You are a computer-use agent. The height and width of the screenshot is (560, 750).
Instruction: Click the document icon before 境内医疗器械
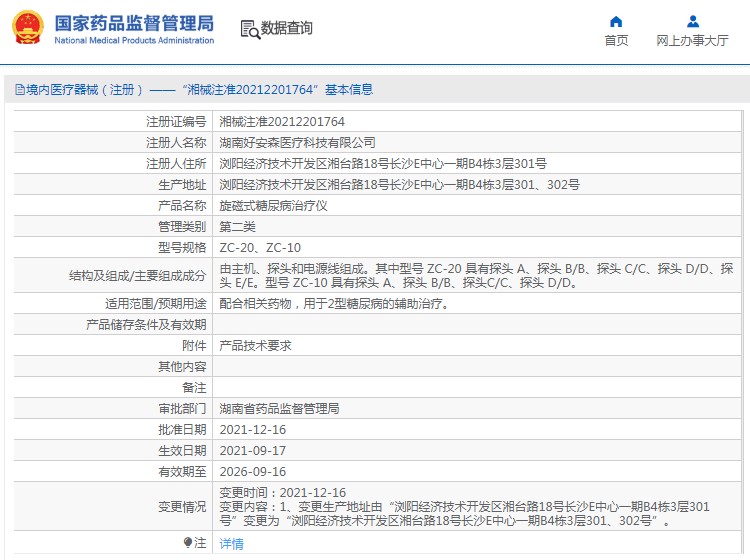[x=20, y=89]
